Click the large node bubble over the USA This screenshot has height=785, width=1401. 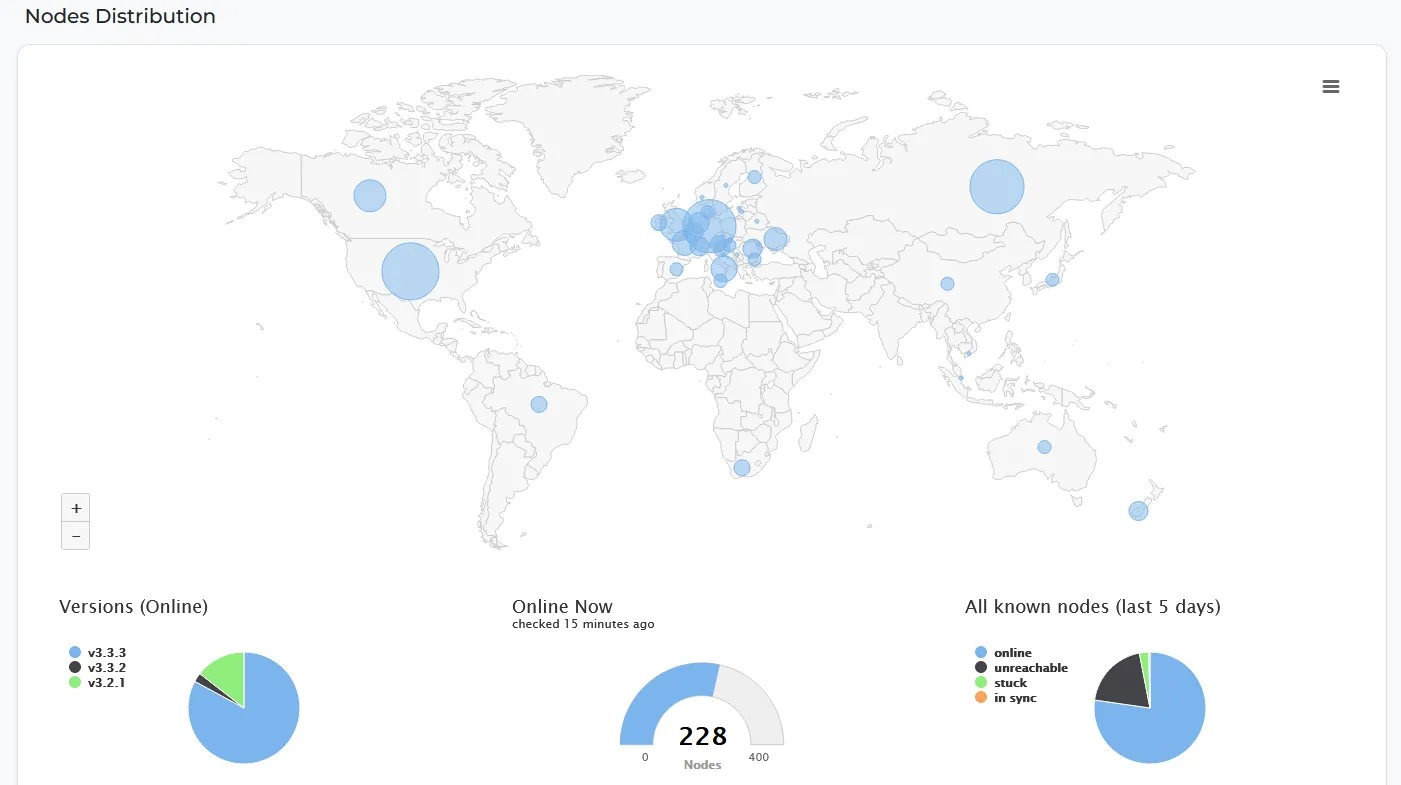tap(411, 271)
